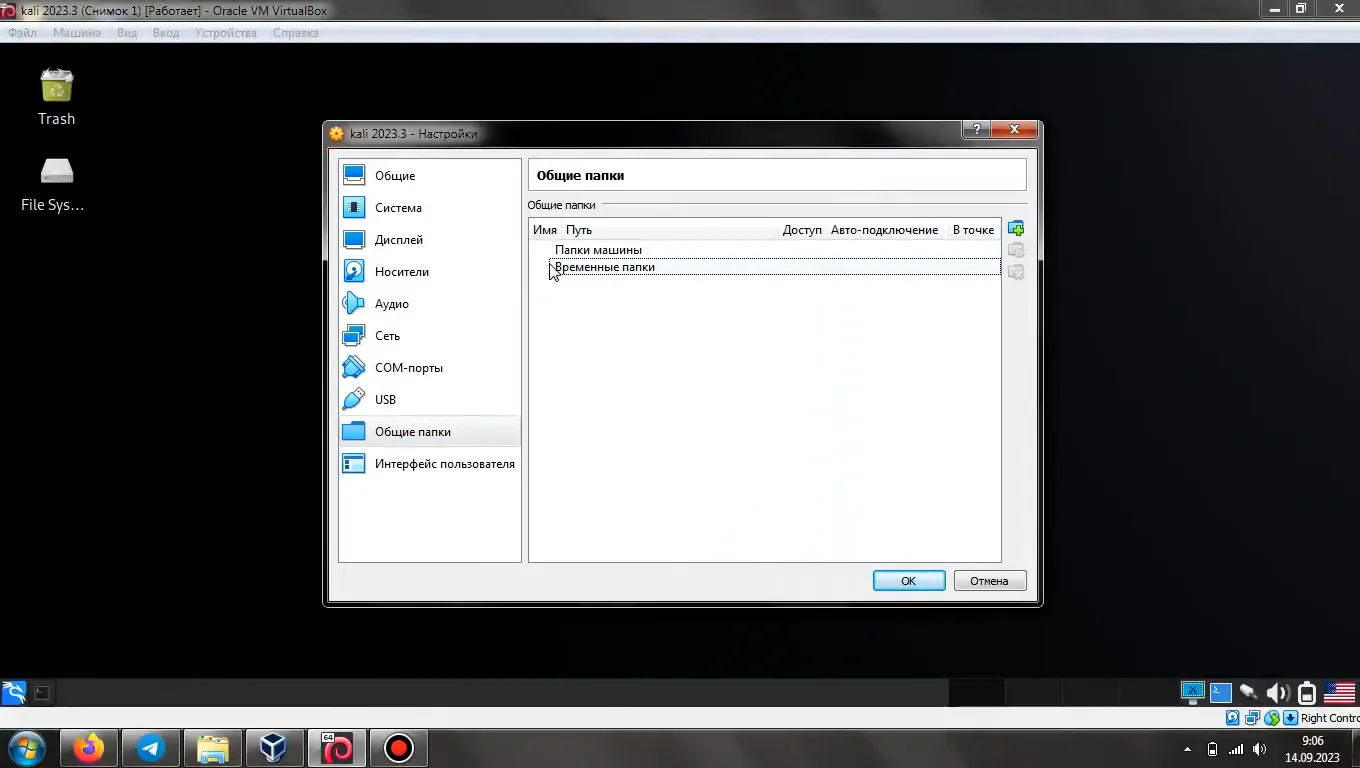The height and width of the screenshot is (768, 1360).
Task: Close the kali 2023.3 settings dialog
Action: pos(1014,130)
